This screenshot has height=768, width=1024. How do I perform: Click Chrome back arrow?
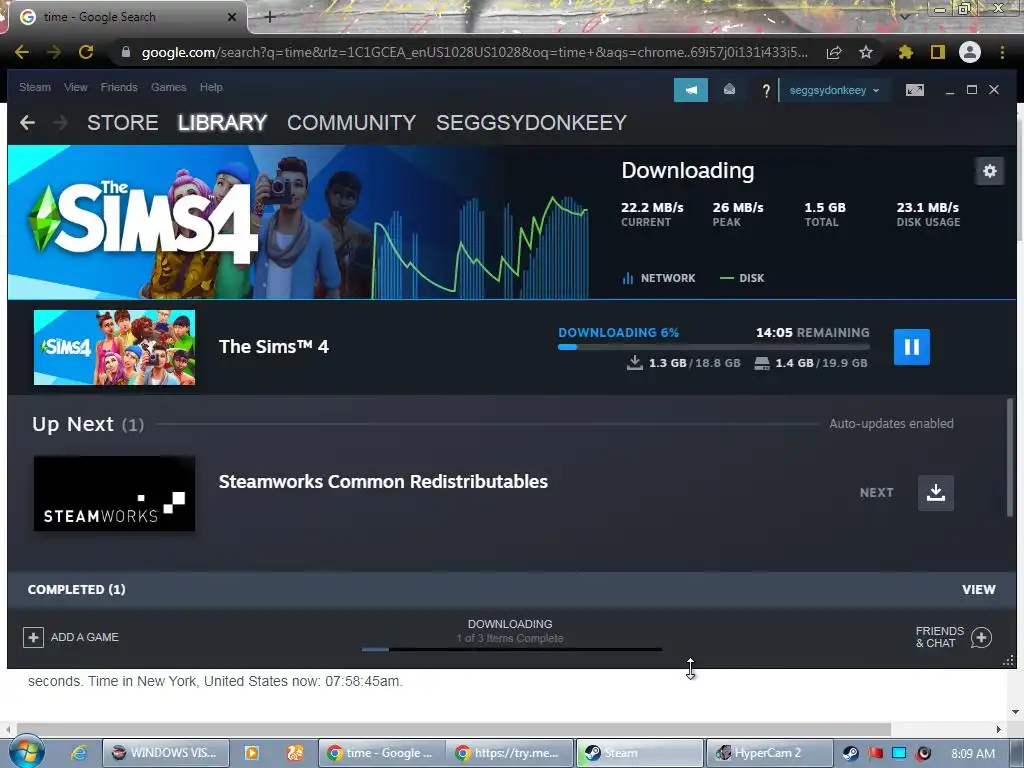[x=22, y=52]
